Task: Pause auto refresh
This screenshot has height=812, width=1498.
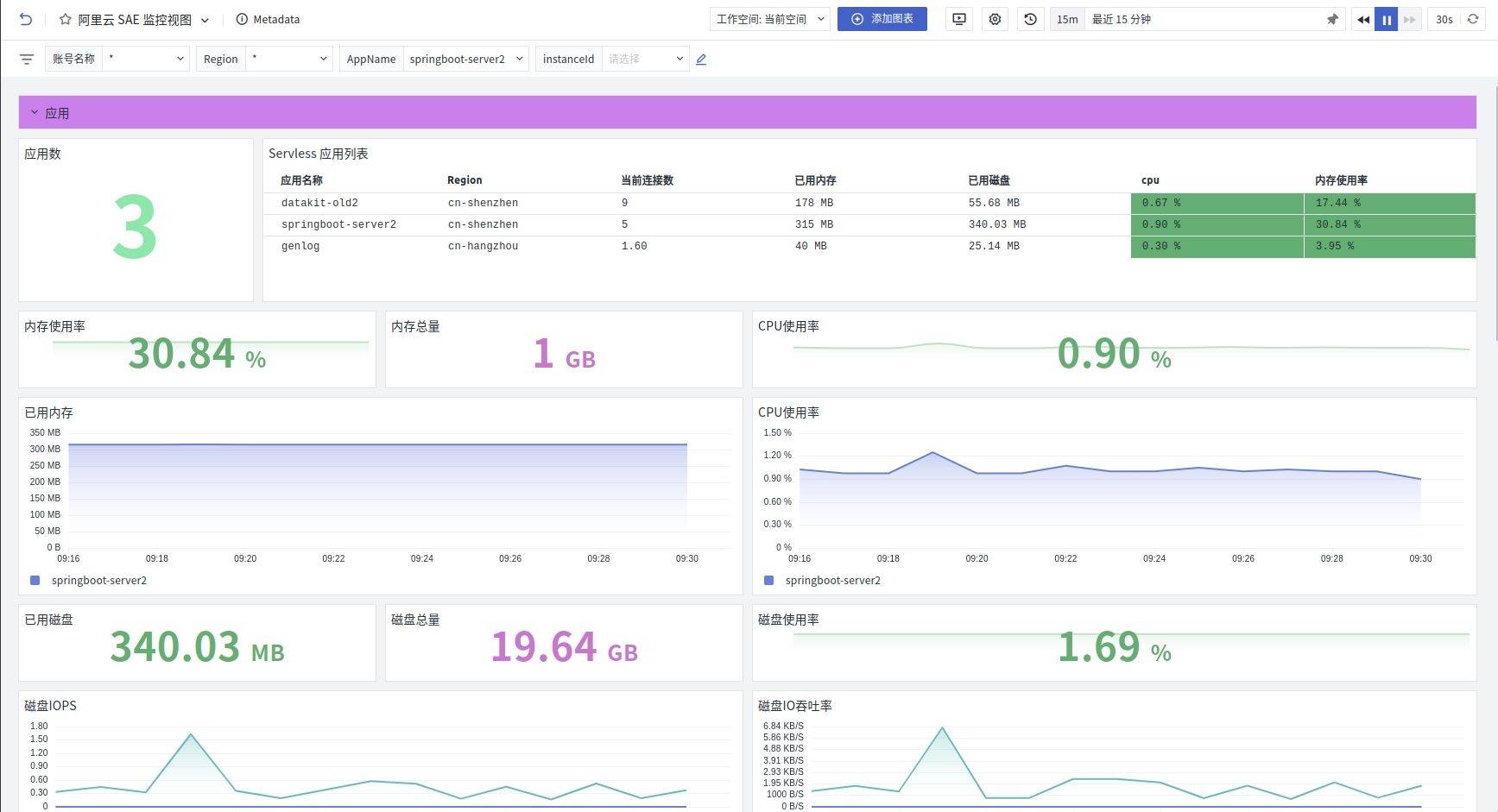Action: click(x=1386, y=19)
